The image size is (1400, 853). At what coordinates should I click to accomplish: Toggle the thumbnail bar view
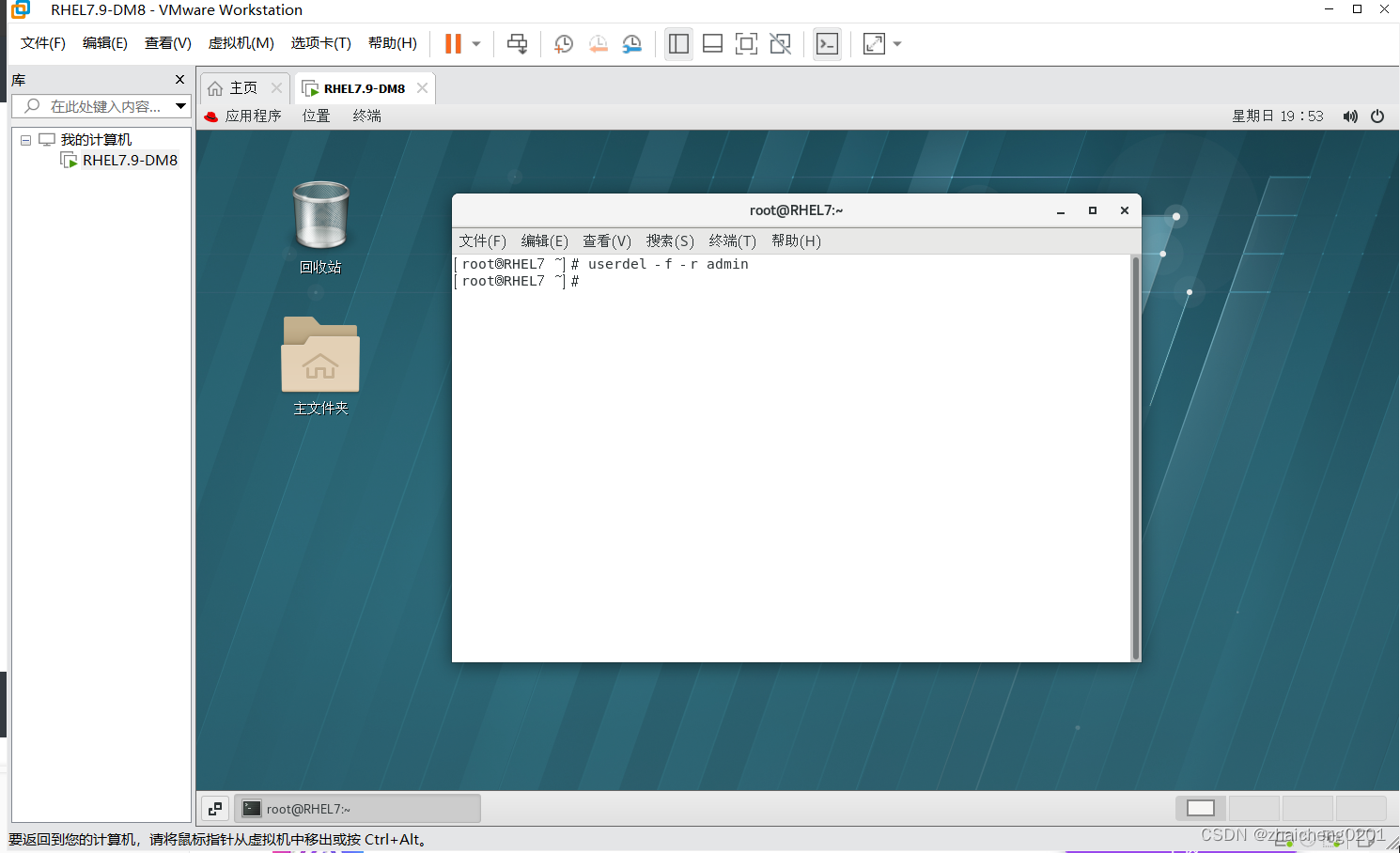pyautogui.click(x=712, y=43)
